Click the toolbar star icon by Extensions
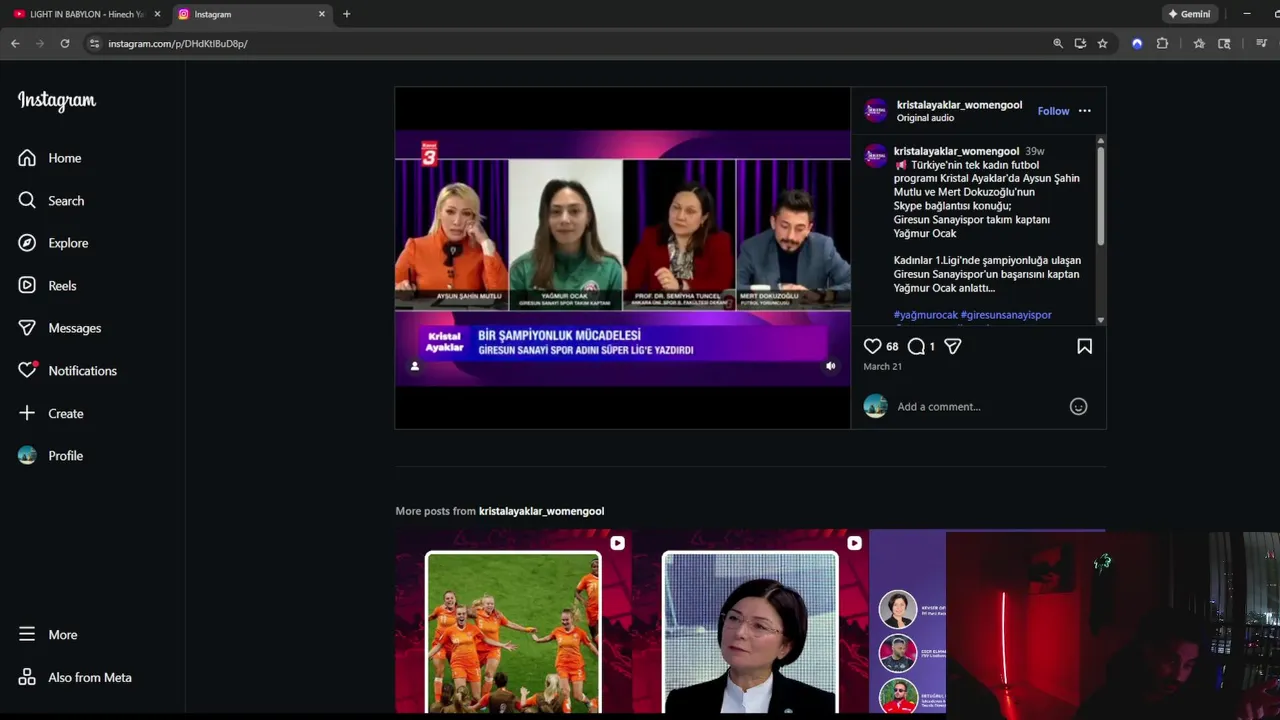Screen dimensions: 1280x720 click(1199, 44)
